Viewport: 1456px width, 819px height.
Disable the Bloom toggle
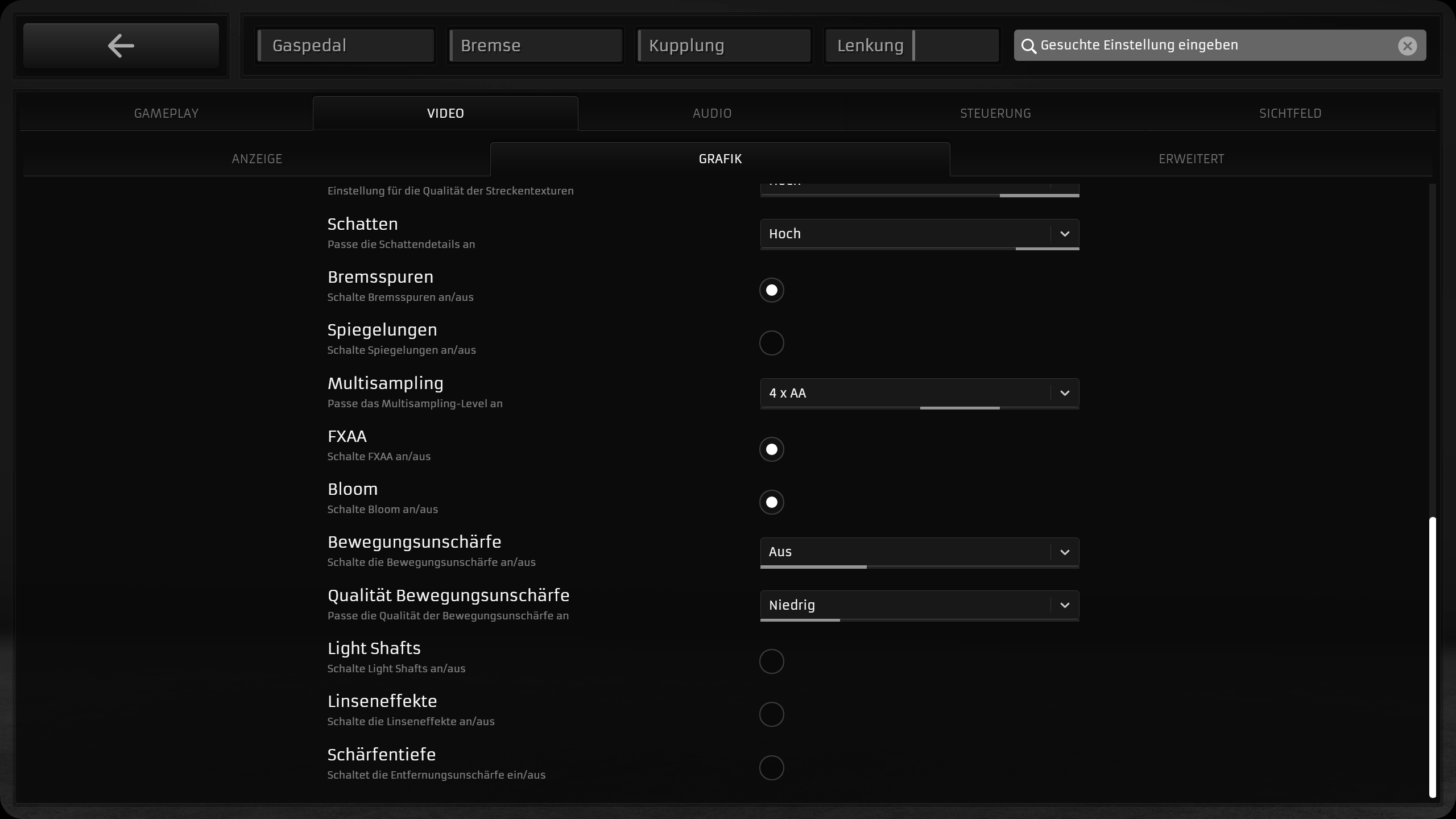[x=771, y=502]
